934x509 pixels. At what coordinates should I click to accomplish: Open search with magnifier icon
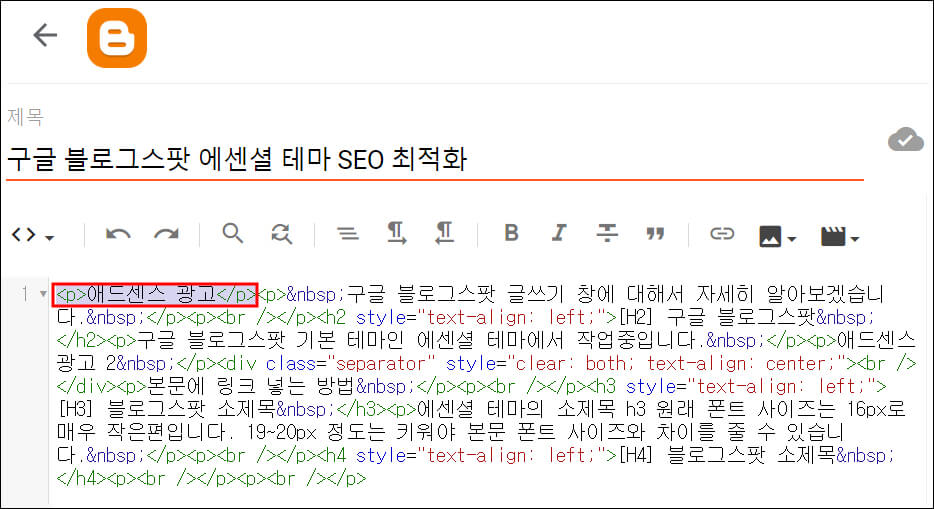[233, 233]
